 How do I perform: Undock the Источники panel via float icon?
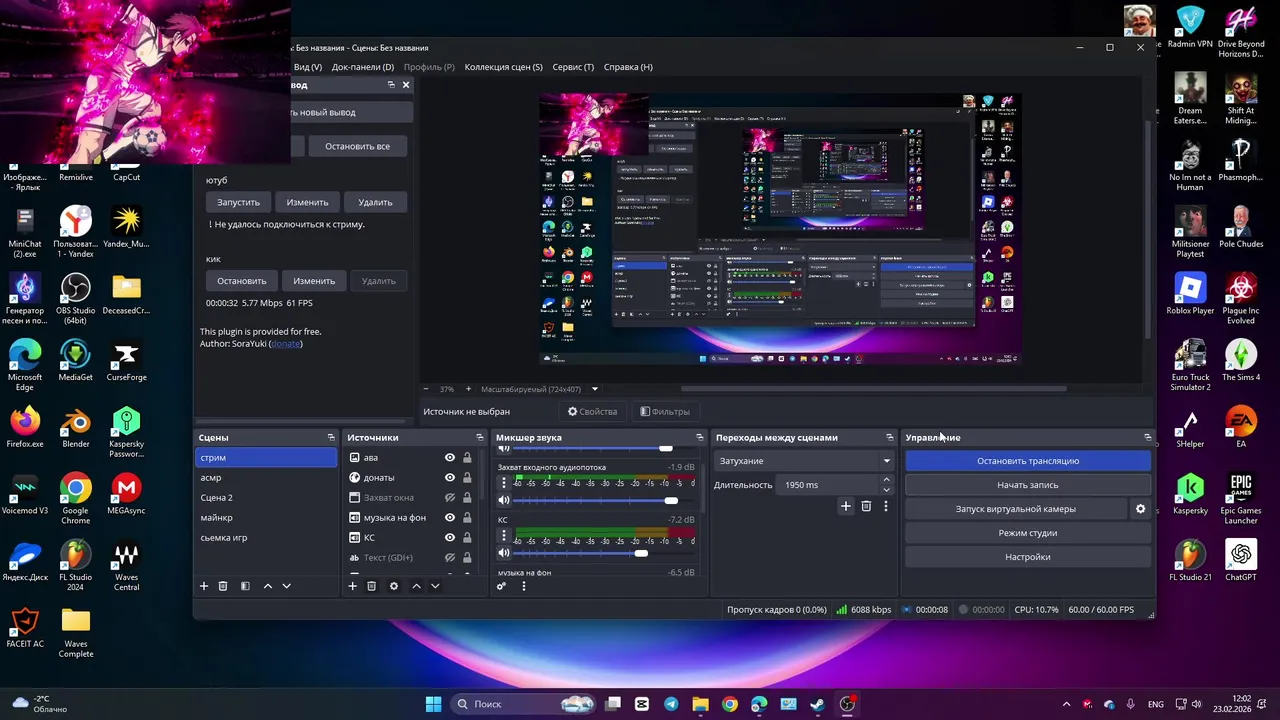(x=479, y=437)
